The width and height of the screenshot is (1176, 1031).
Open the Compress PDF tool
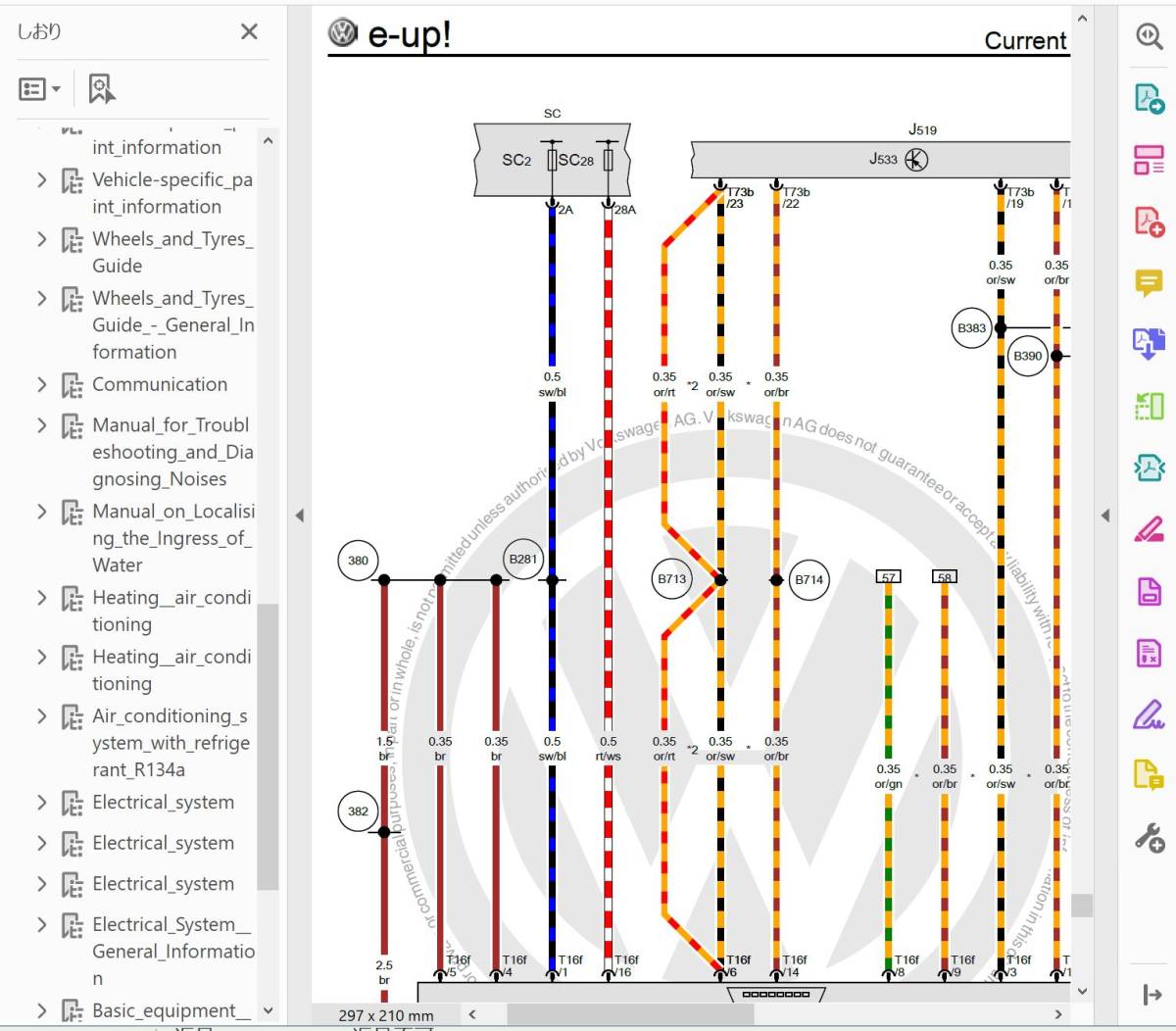pos(1149,467)
